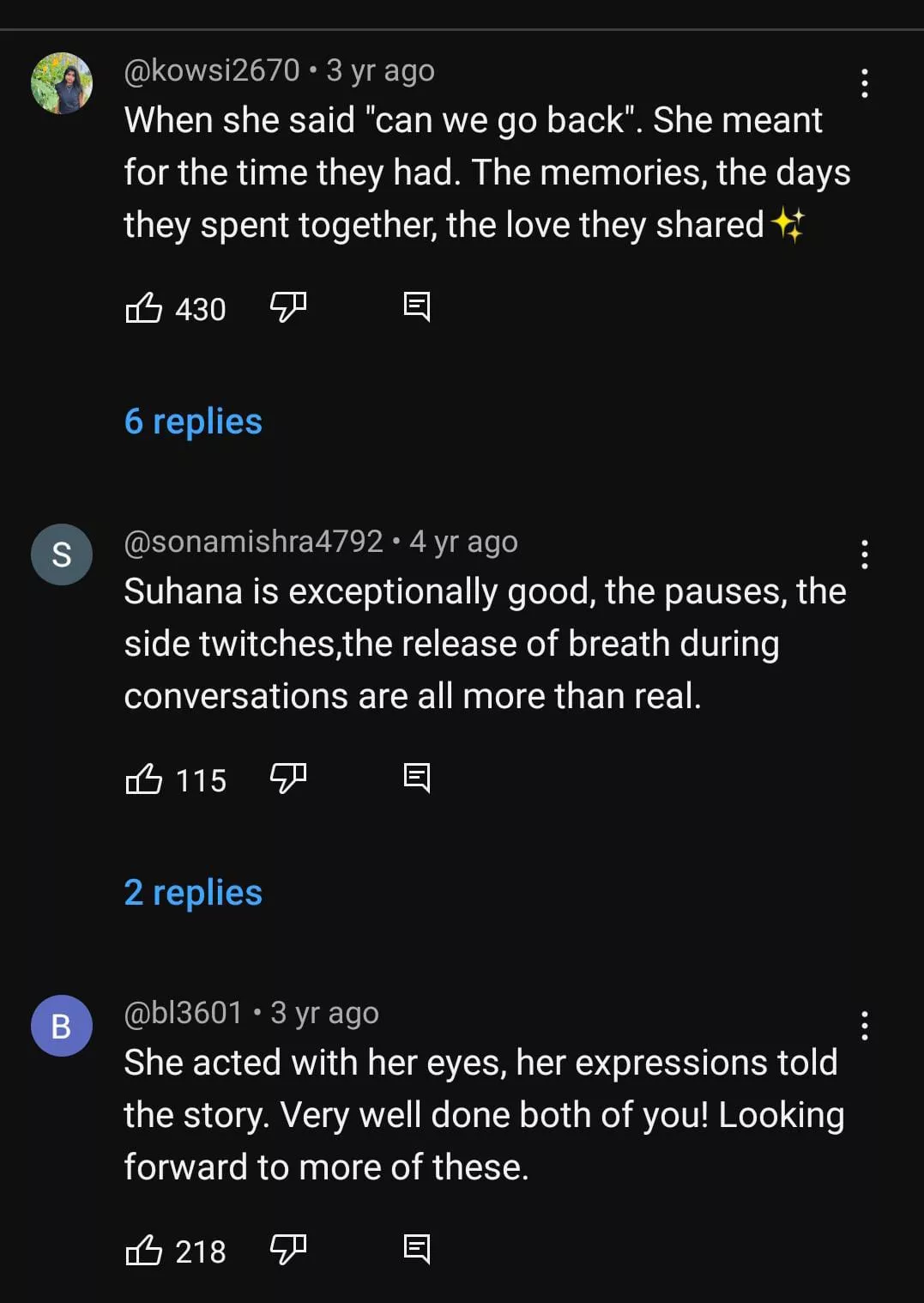The width and height of the screenshot is (924, 1303).
Task: Open options menu for @bl3601 comment
Action: coord(864,1026)
